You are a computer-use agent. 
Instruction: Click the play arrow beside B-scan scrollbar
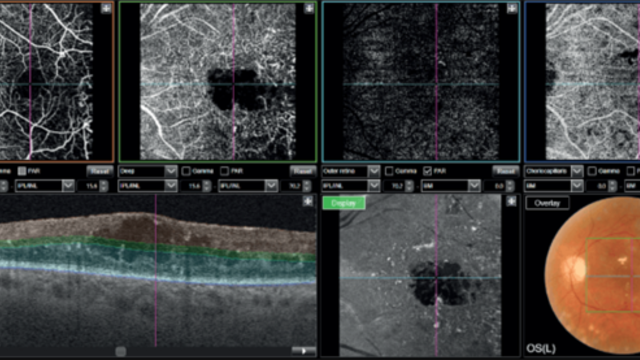click(303, 351)
